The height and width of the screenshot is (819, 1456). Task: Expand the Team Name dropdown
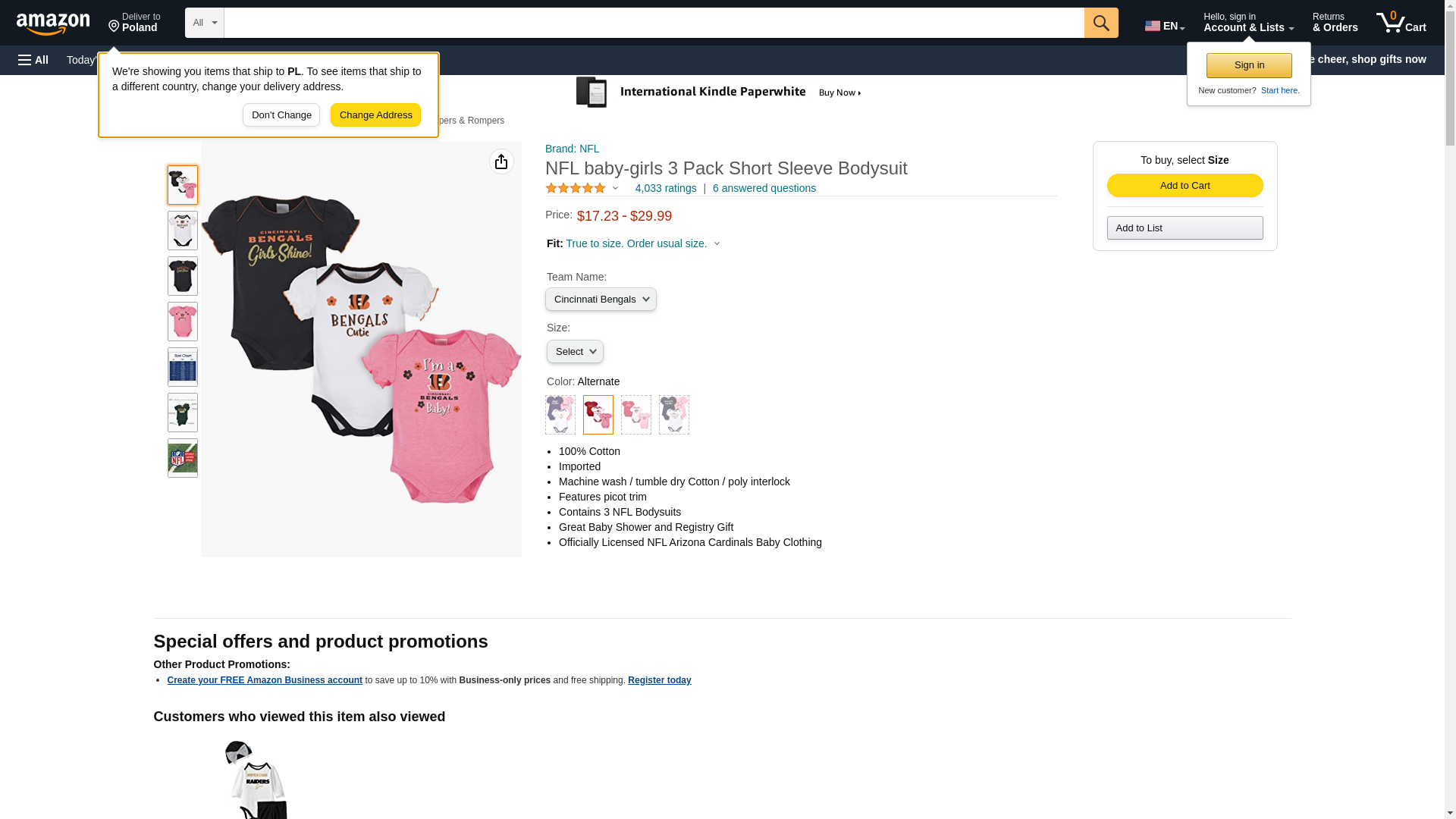(601, 300)
